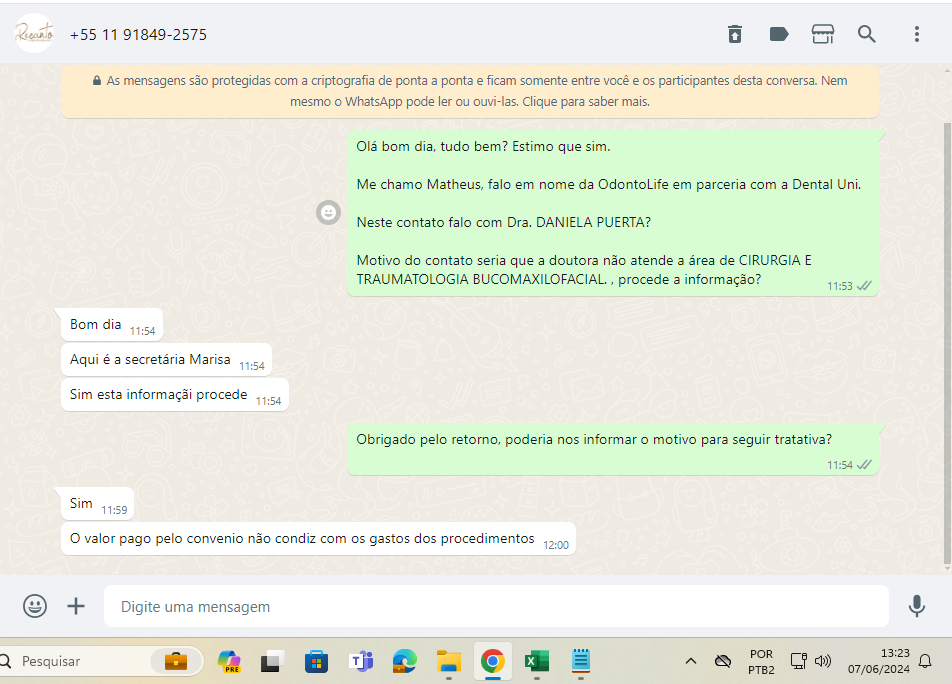This screenshot has height=684, width=952.
Task: Search within this conversation
Action: click(x=867, y=34)
